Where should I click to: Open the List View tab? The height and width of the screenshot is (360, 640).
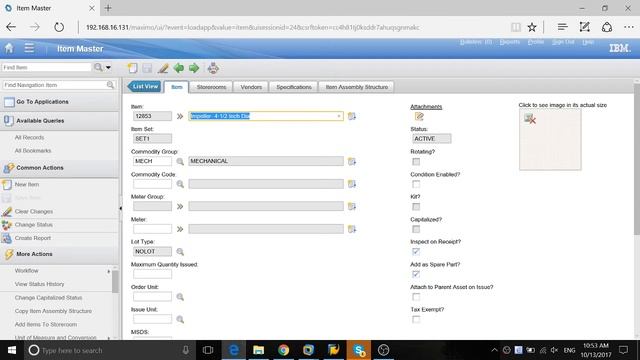143,87
